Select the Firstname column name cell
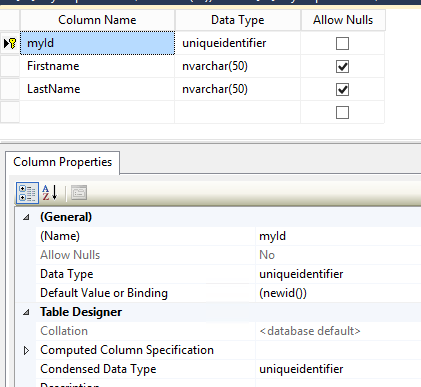 tap(97, 66)
